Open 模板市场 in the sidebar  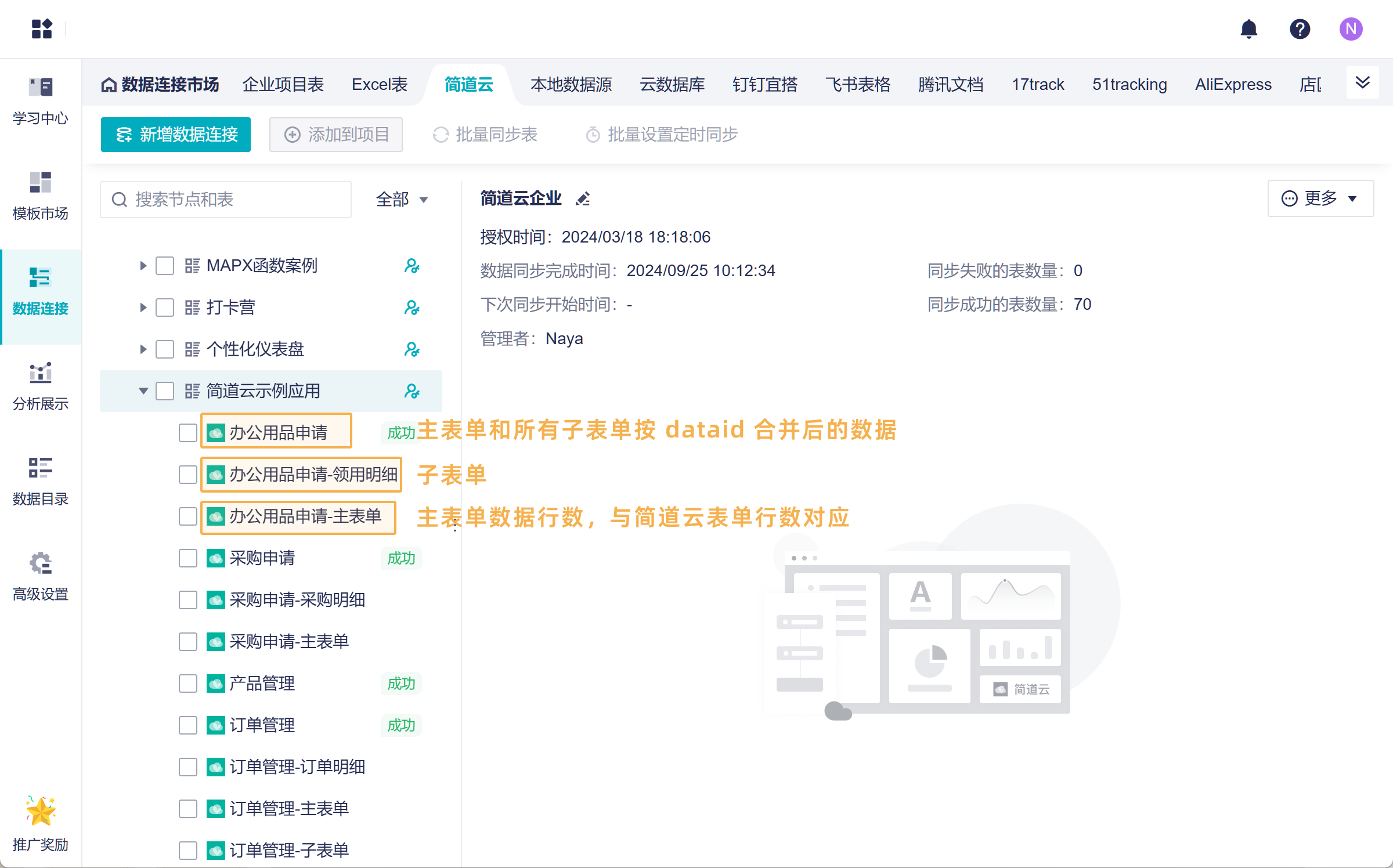coord(41,196)
